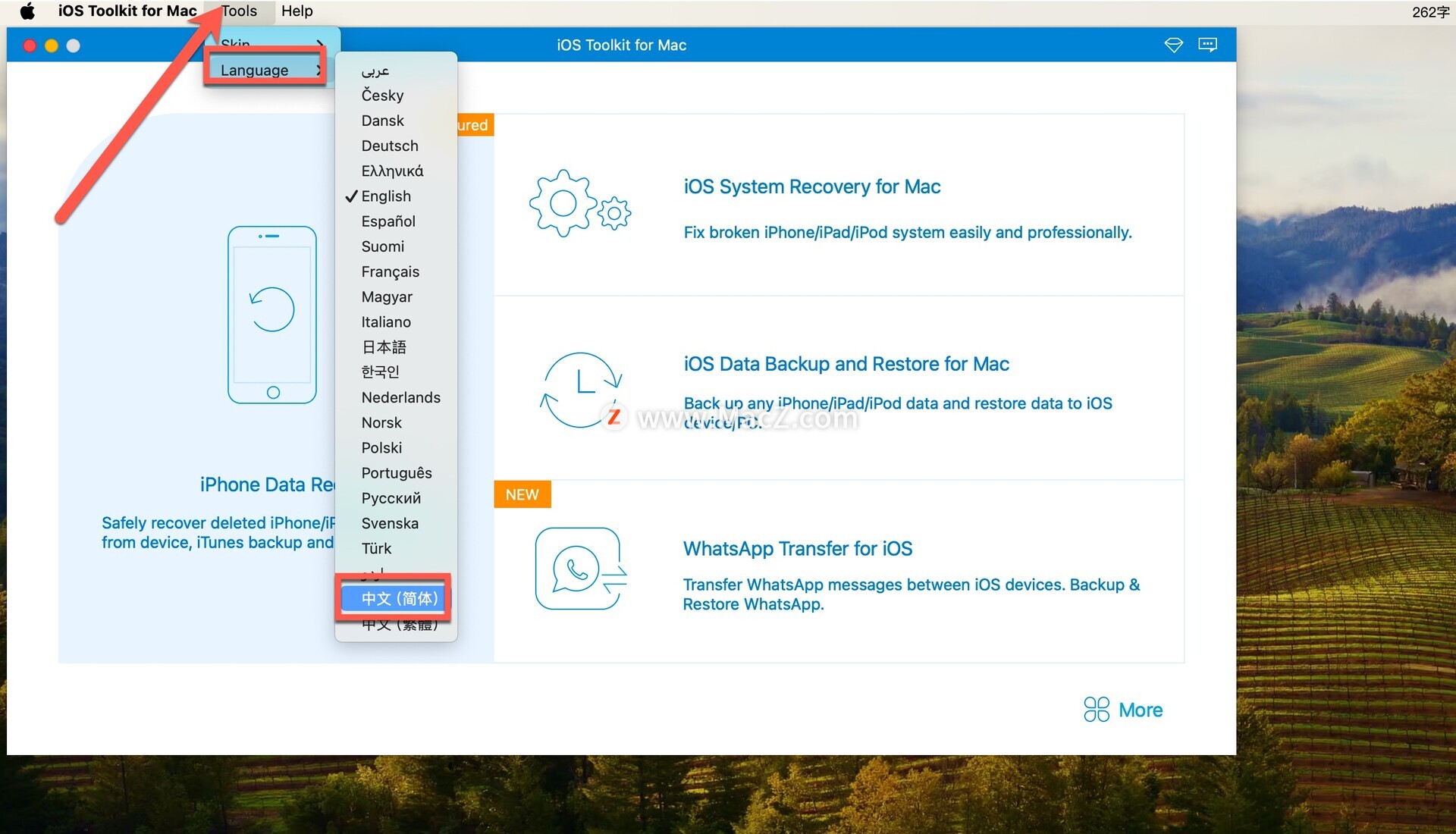Select Español language

point(397,221)
